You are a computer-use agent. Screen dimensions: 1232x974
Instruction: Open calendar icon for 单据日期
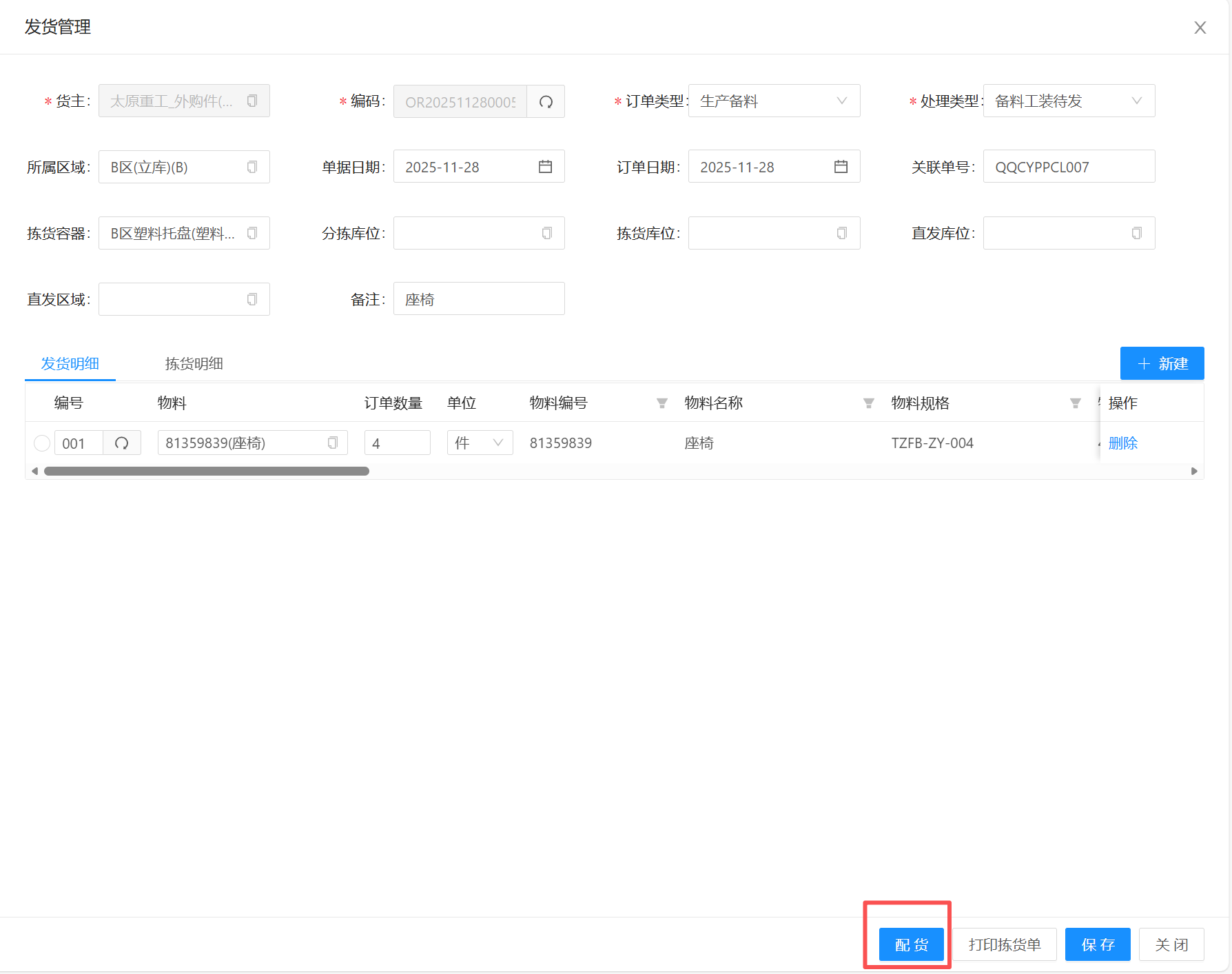point(545,167)
